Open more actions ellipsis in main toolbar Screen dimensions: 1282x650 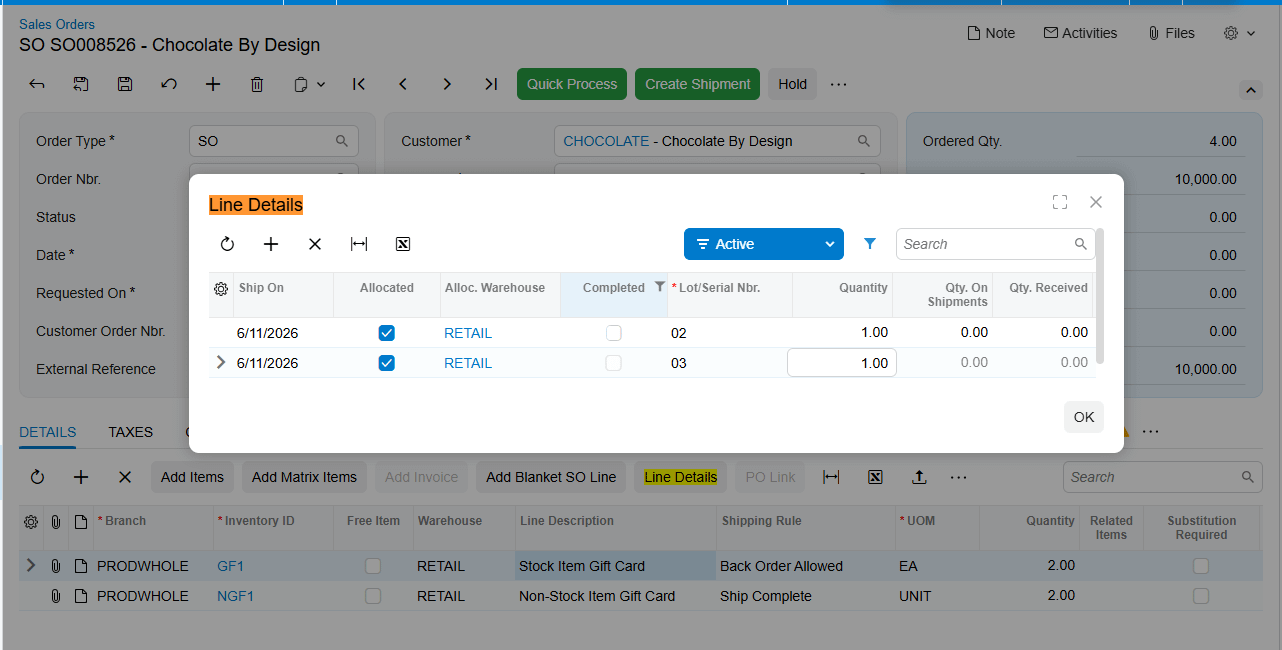click(x=839, y=84)
